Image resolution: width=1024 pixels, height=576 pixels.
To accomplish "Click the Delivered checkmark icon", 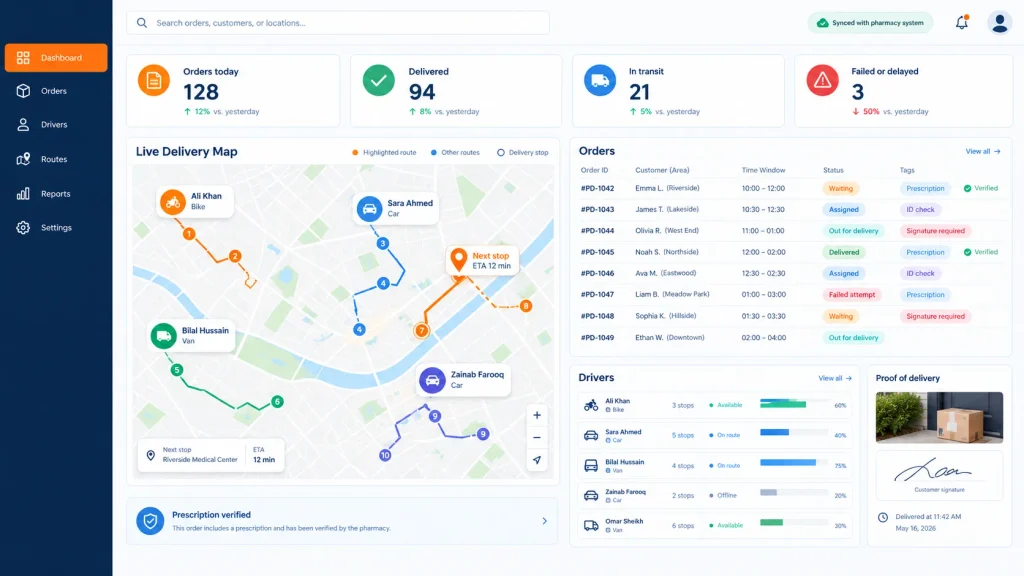I will coord(379,80).
